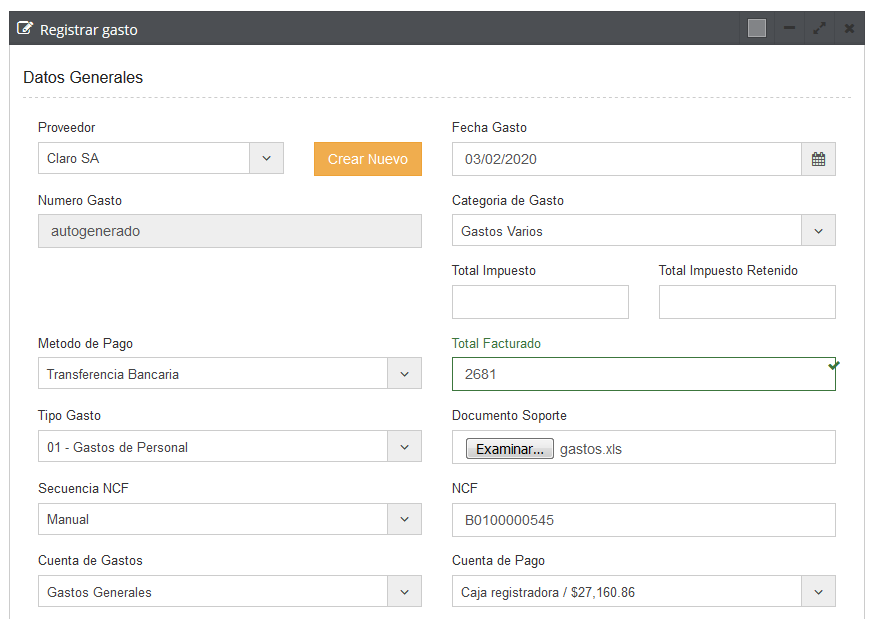Screen dimensions: 877x619
Task: Click the gray square icon in title bar
Action: (x=757, y=29)
